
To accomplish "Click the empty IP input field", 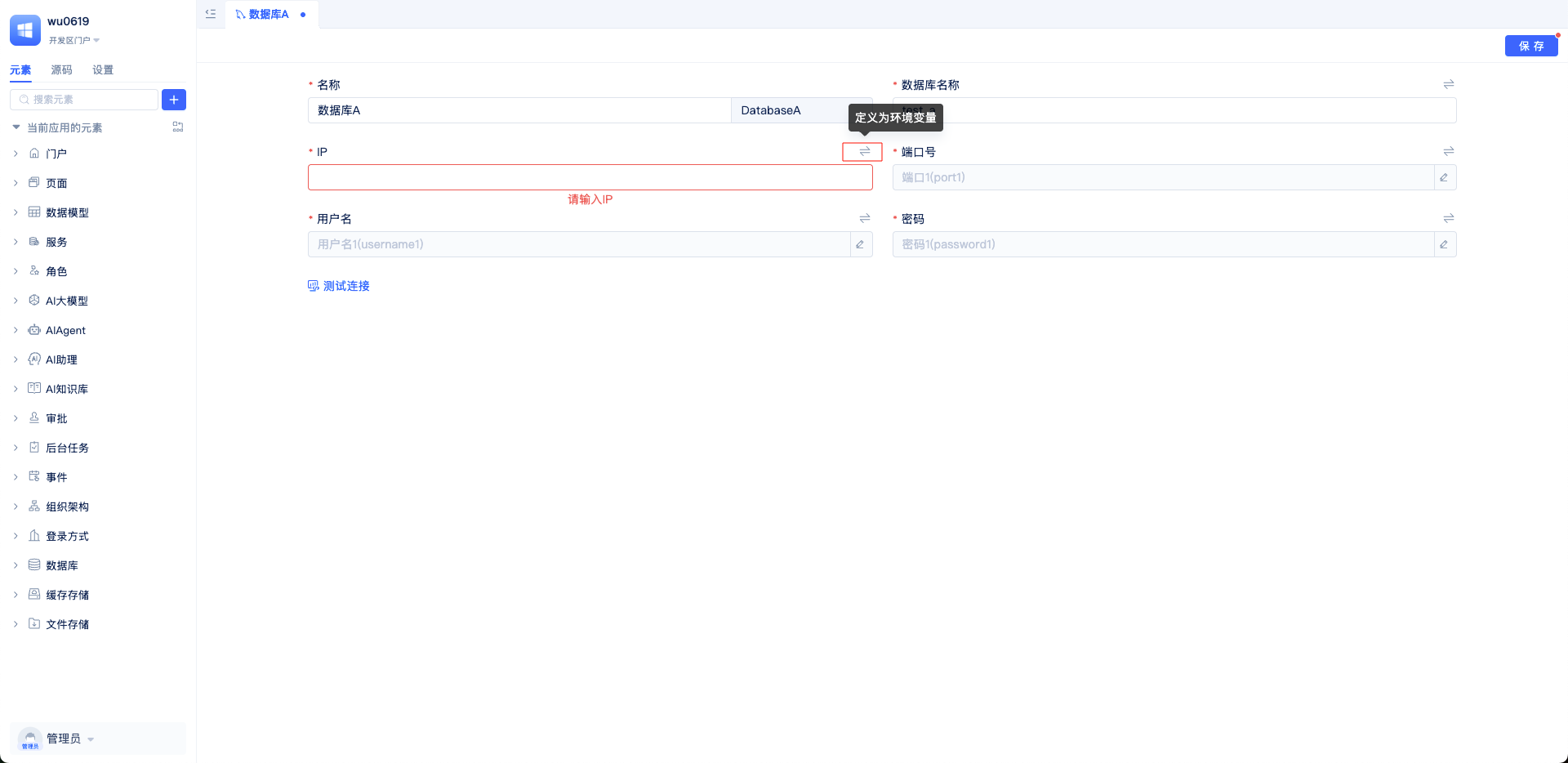I will click(590, 177).
